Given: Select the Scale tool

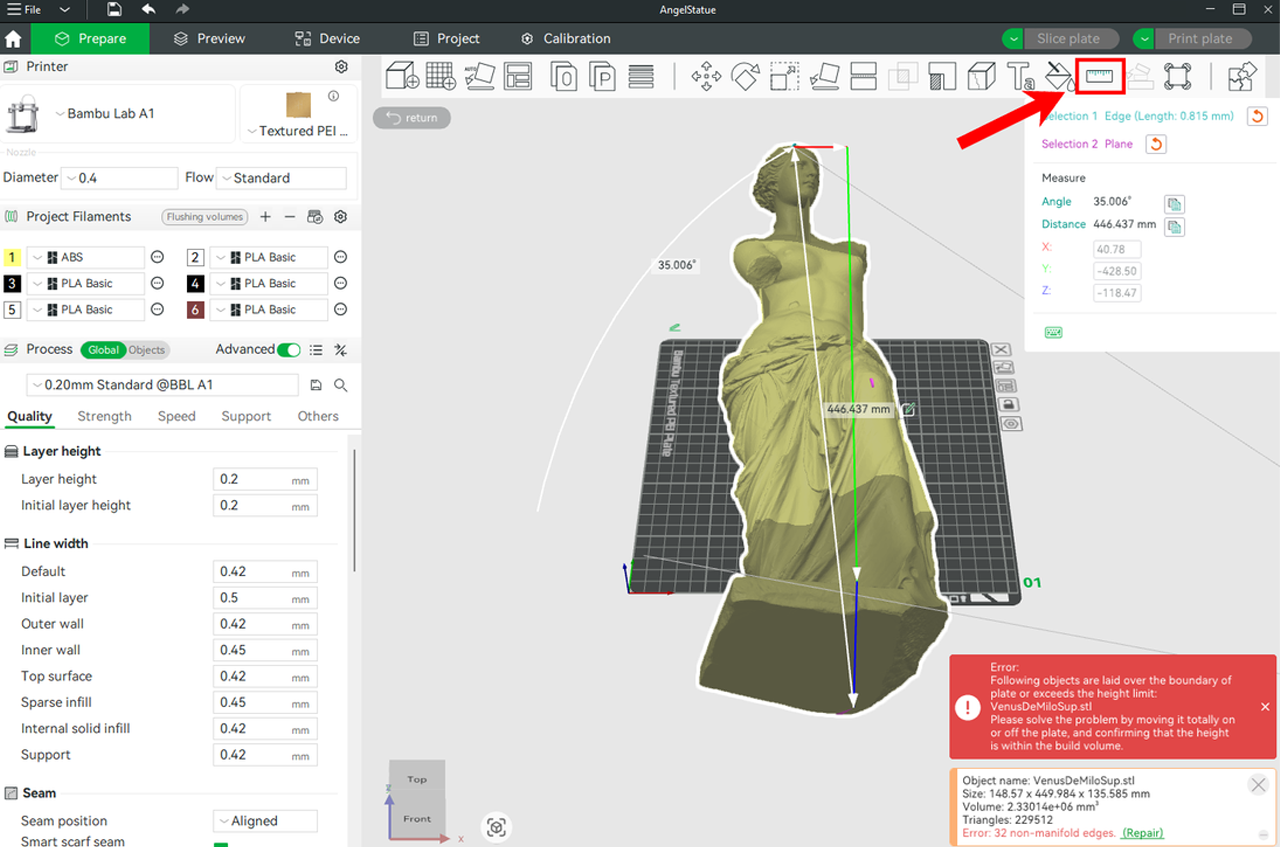Looking at the screenshot, I should pyautogui.click(x=785, y=76).
